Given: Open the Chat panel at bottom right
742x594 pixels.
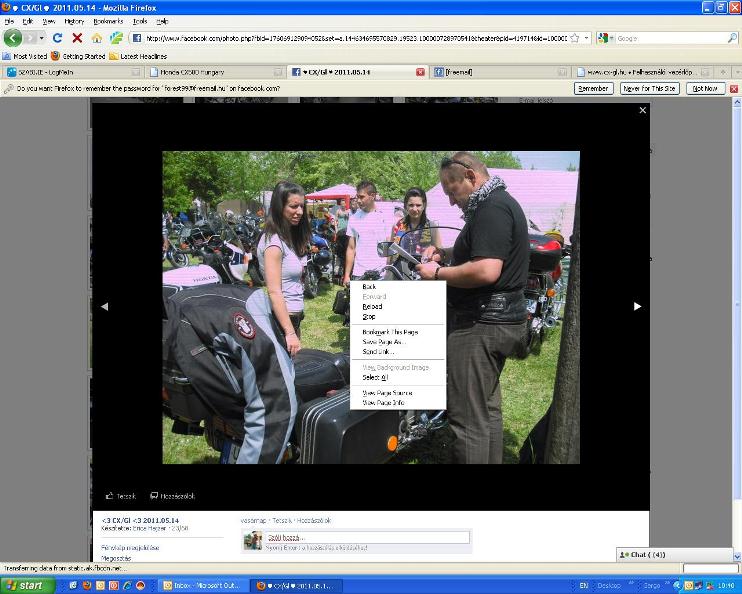Looking at the screenshot, I should point(646,554).
